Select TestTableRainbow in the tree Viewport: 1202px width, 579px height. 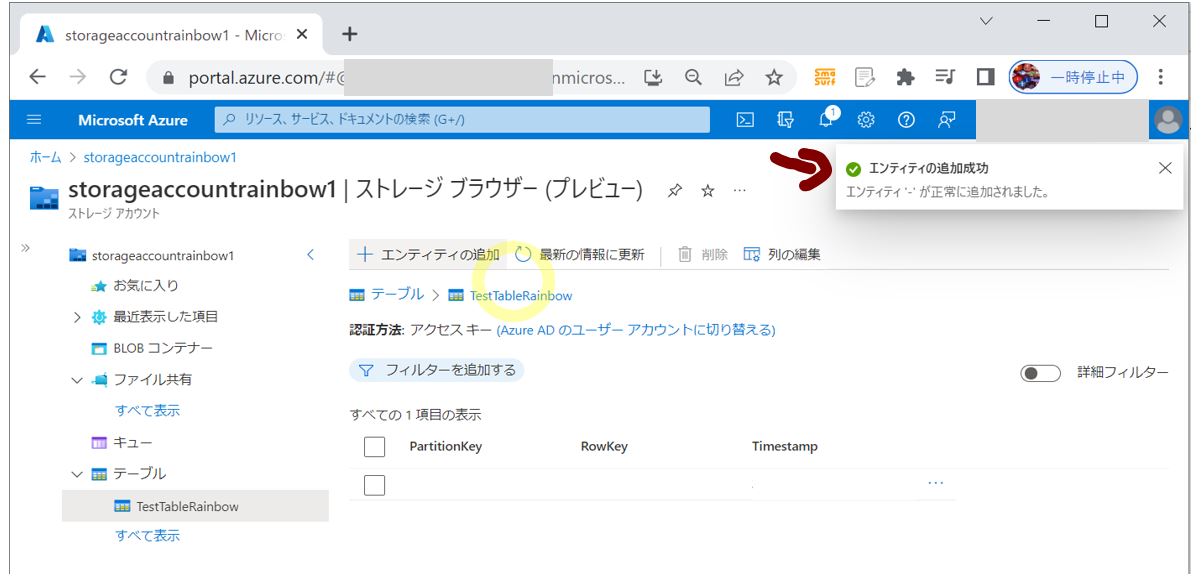click(195, 506)
